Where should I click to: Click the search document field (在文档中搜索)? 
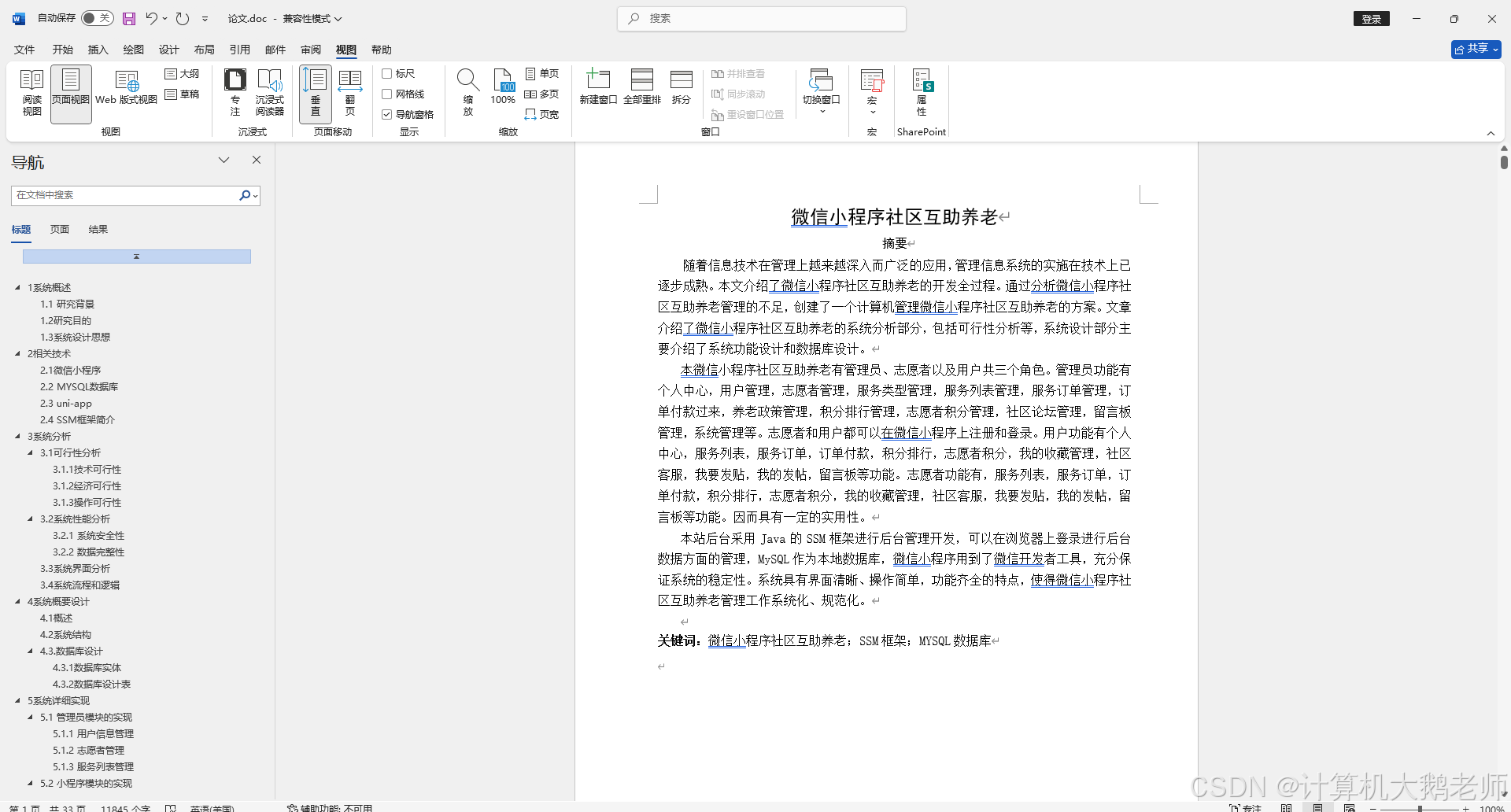pyautogui.click(x=126, y=195)
